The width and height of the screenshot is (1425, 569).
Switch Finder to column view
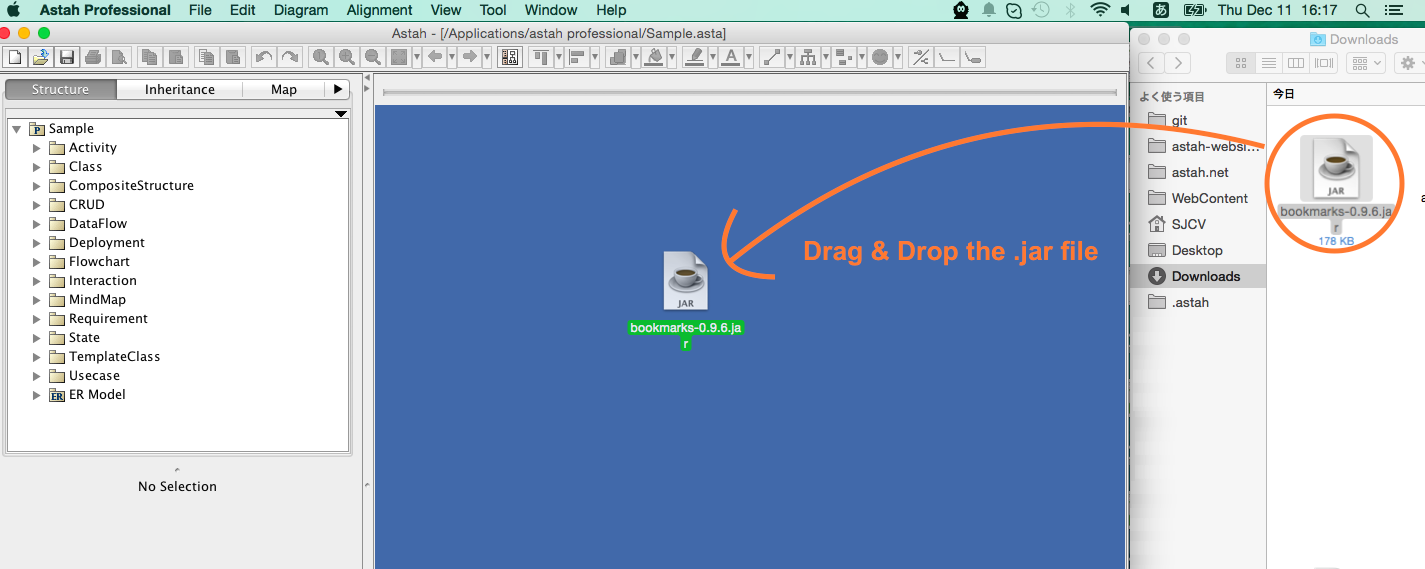[x=1296, y=63]
